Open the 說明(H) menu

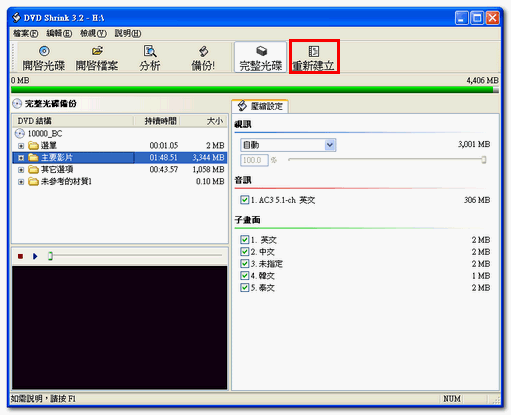tap(128, 33)
